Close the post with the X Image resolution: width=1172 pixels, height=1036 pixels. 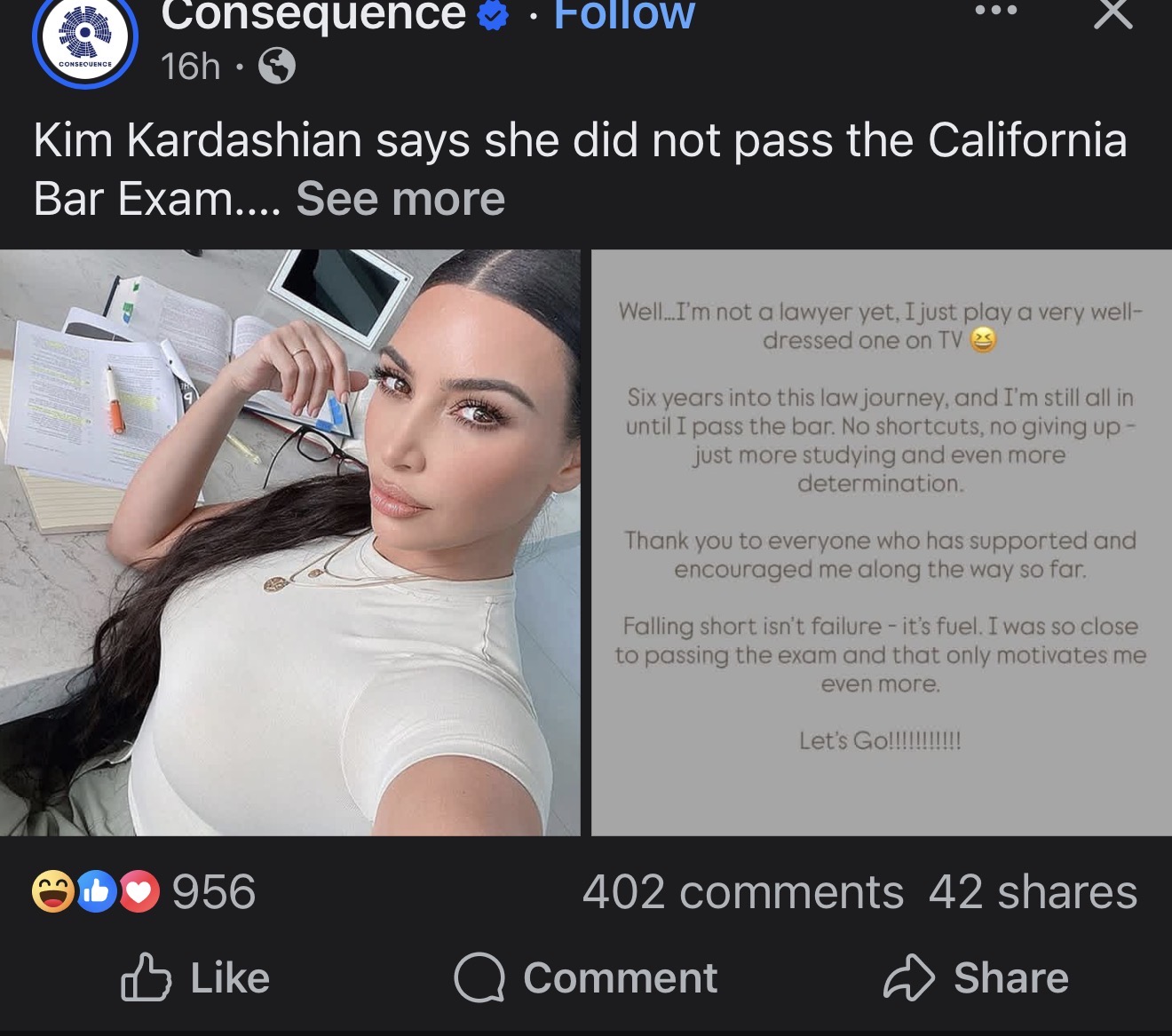[1112, 14]
